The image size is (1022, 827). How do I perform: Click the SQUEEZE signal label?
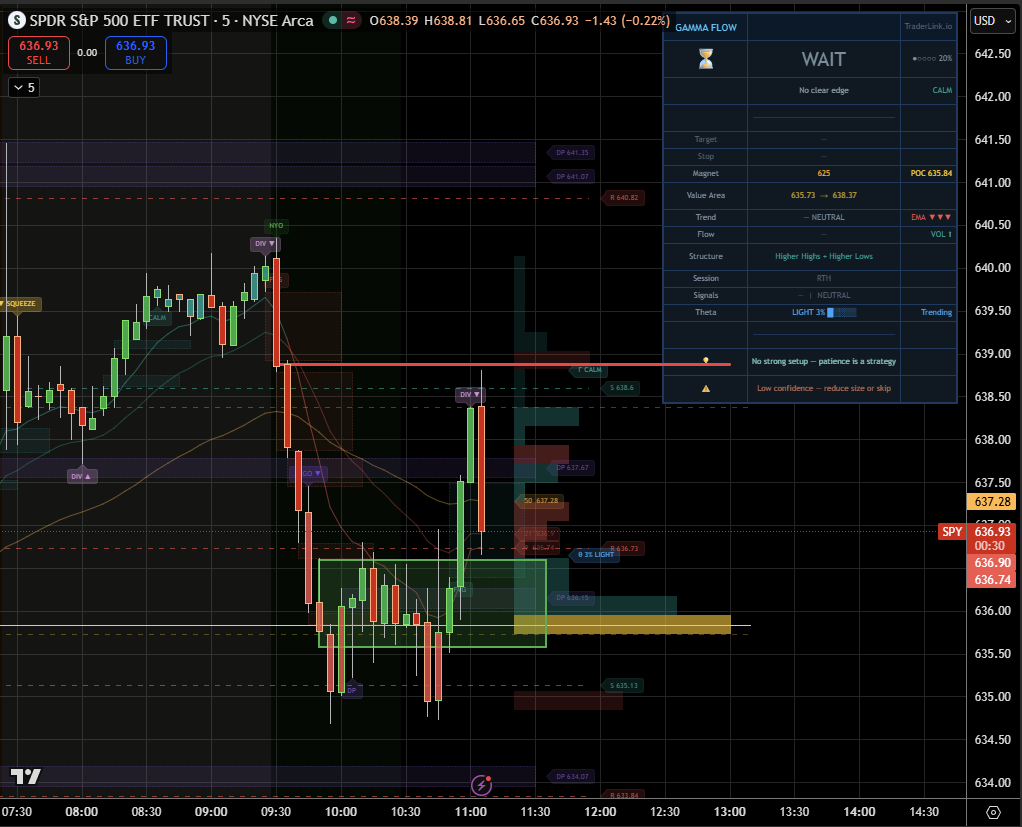click(x=20, y=304)
